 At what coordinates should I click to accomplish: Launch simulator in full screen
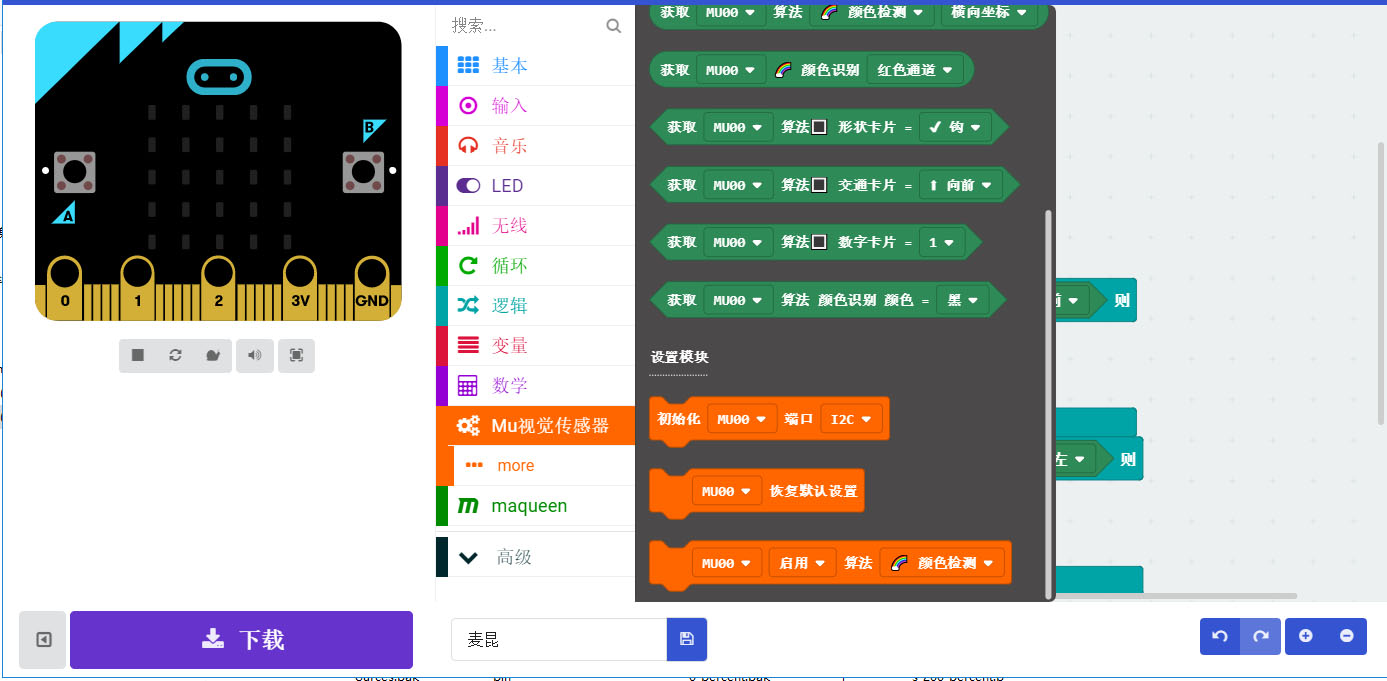[296, 356]
